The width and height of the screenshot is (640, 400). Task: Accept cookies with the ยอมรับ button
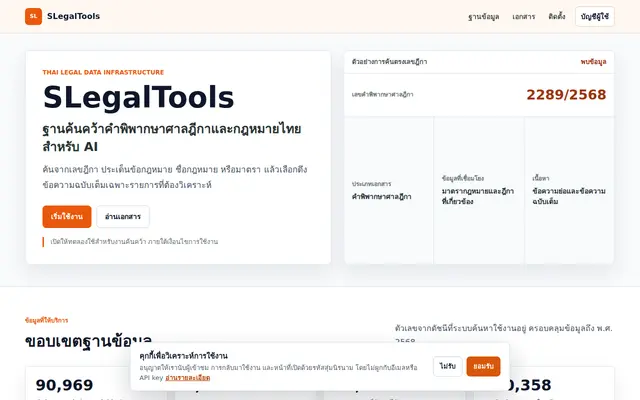coord(483,366)
